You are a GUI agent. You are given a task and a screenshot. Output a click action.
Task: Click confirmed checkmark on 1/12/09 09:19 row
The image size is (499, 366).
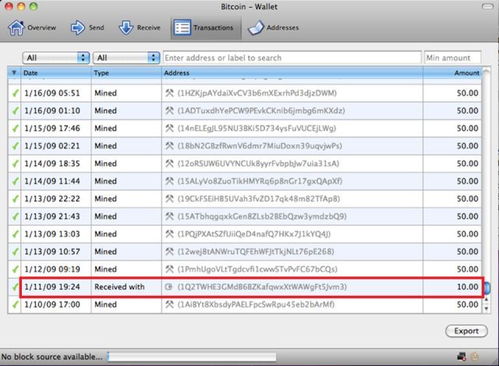[15, 269]
